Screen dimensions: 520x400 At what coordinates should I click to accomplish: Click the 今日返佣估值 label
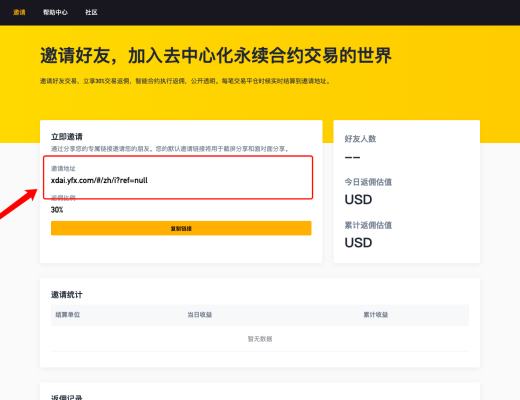(x=368, y=182)
